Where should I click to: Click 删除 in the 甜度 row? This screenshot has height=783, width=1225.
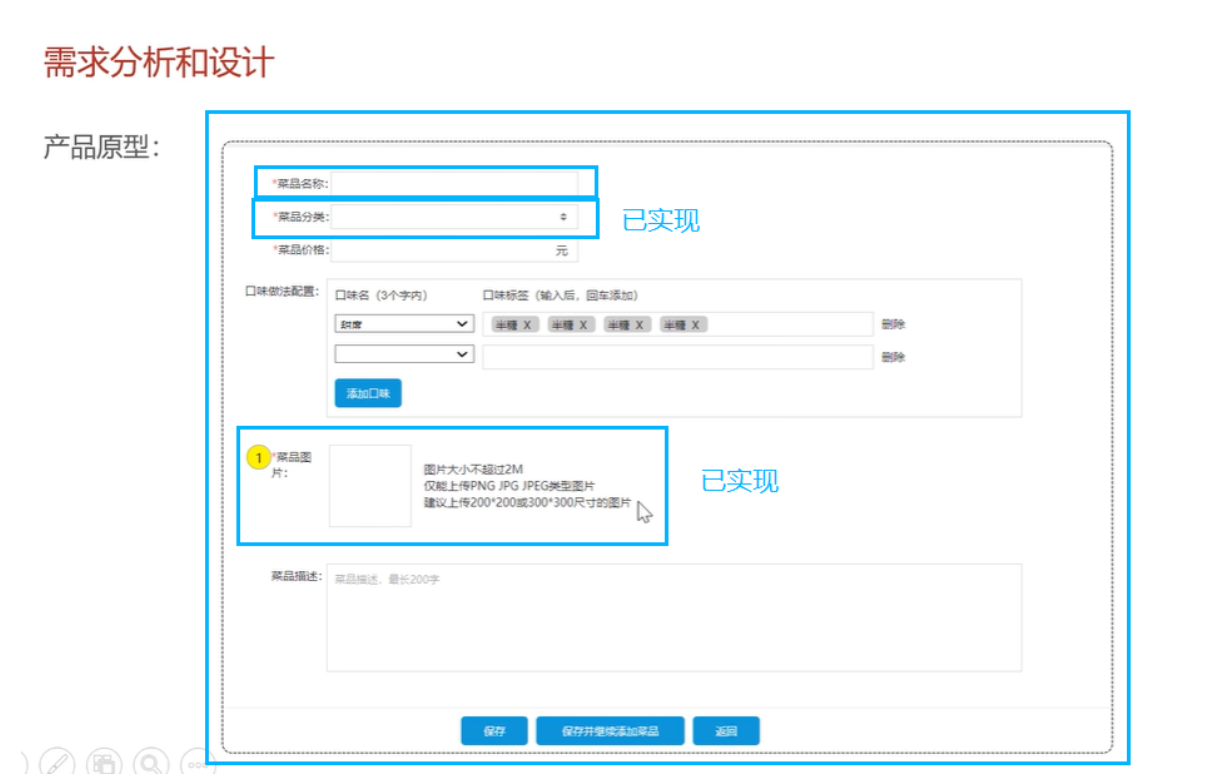click(x=893, y=324)
